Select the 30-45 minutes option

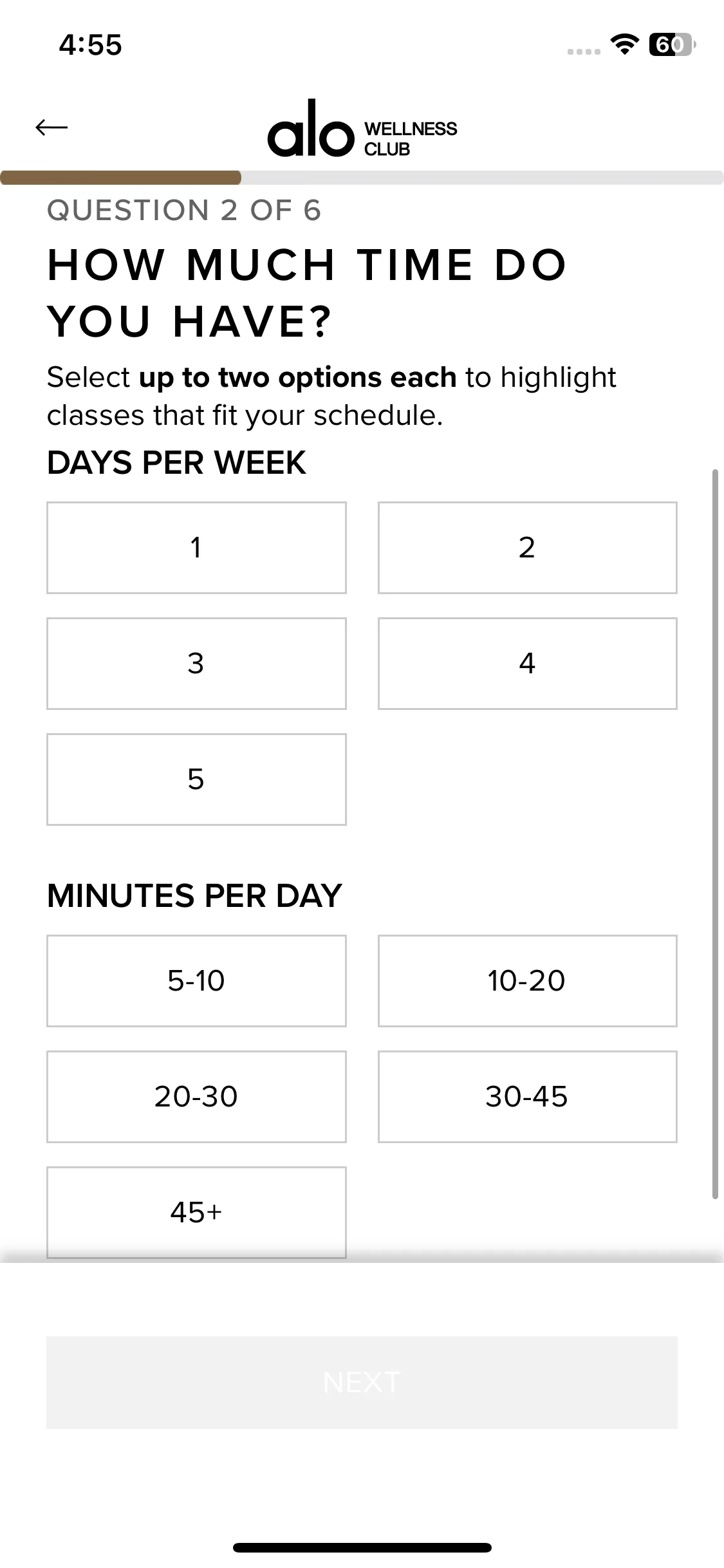point(527,1097)
